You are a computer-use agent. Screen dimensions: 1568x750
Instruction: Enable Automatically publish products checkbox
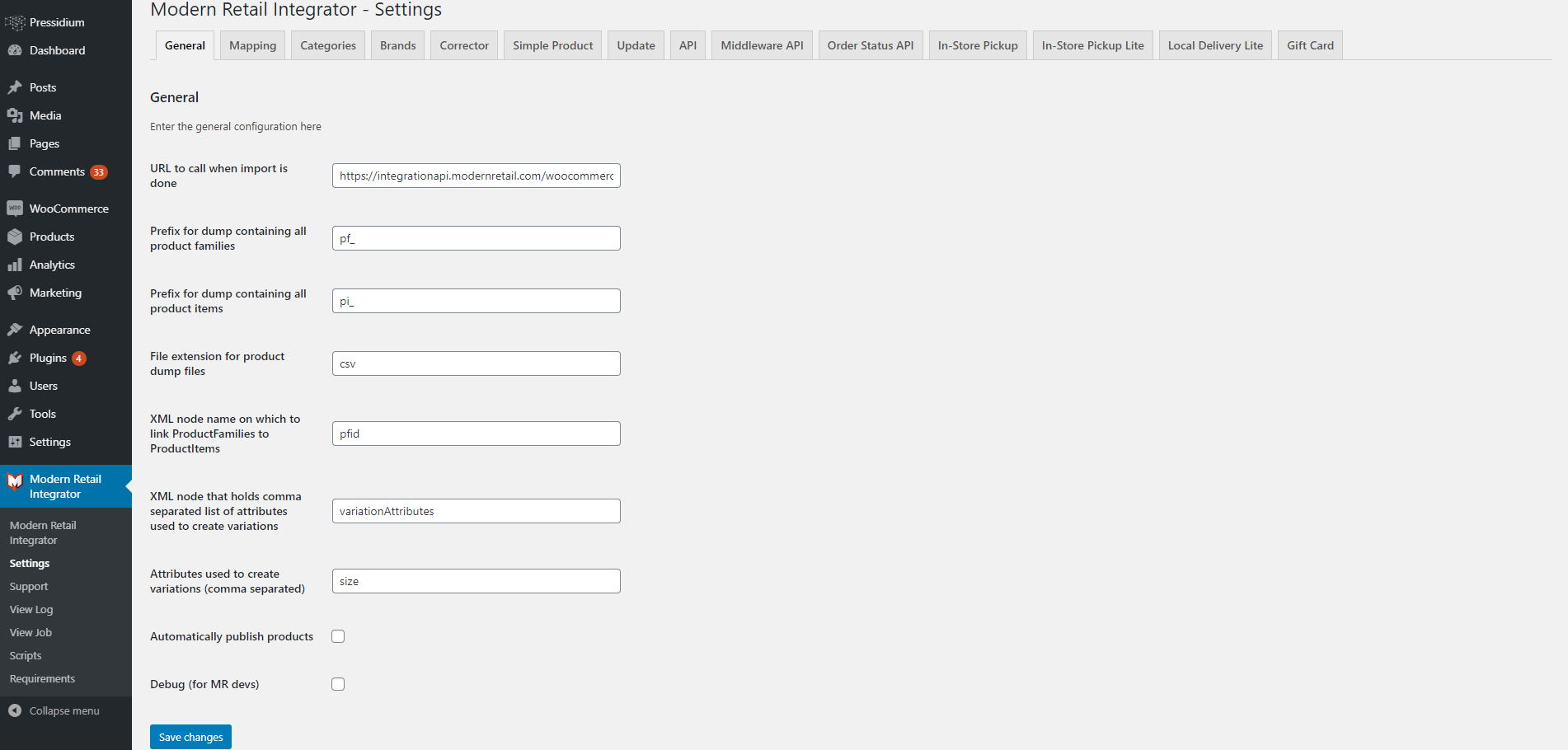pos(338,636)
